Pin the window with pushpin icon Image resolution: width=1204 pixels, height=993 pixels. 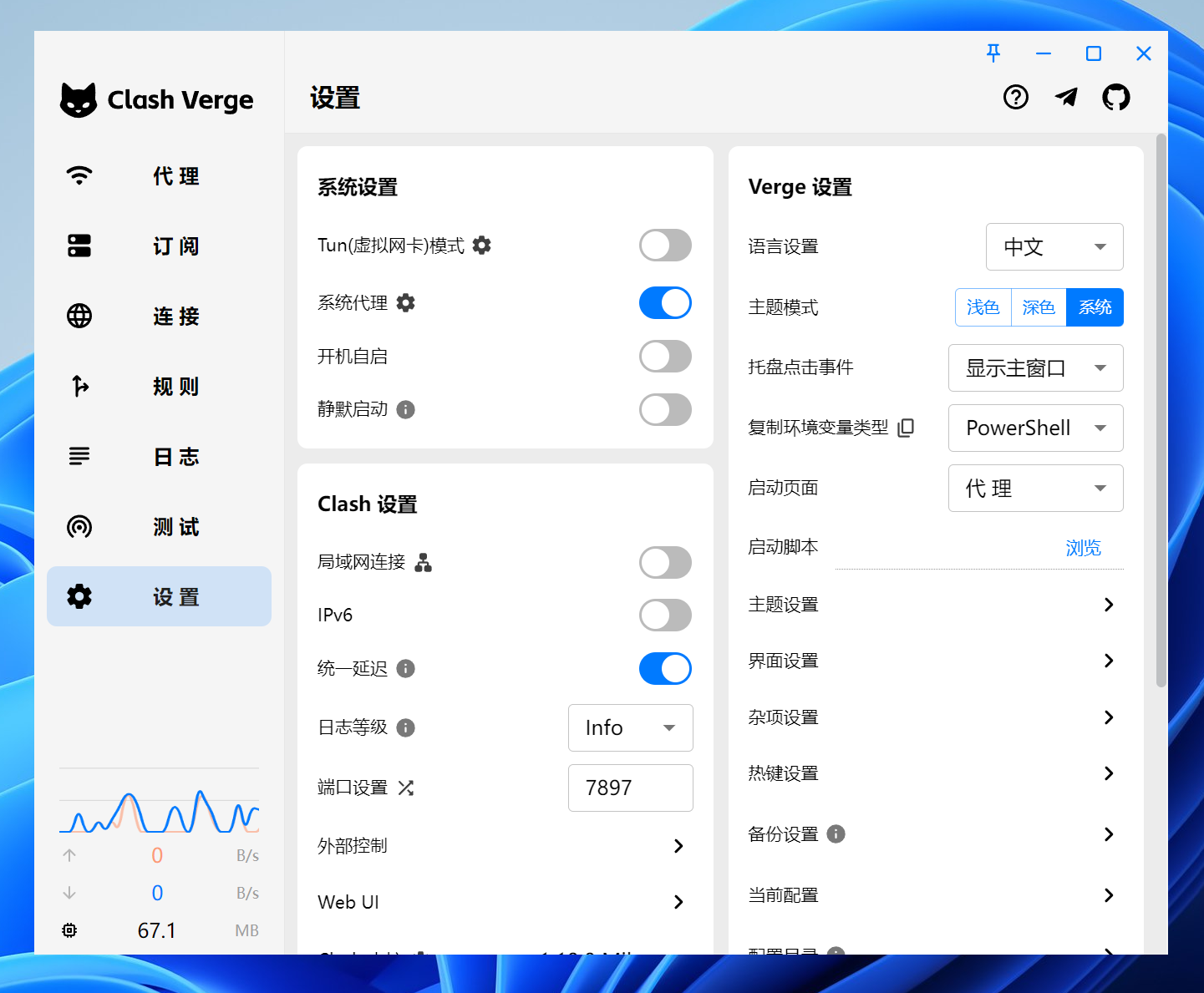tap(993, 53)
